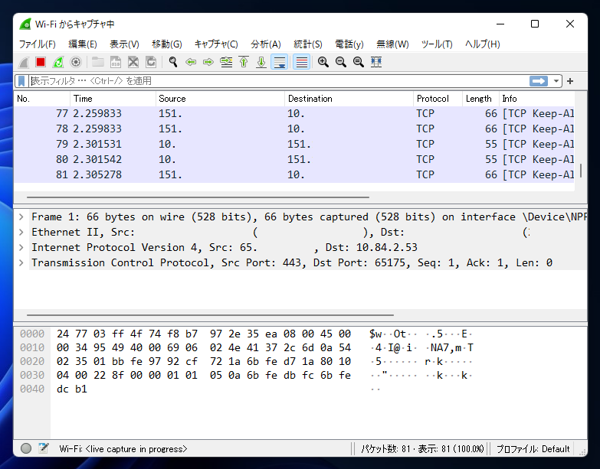600x469 pixels.
Task: Reload this capture file icon
Action: tap(151, 62)
